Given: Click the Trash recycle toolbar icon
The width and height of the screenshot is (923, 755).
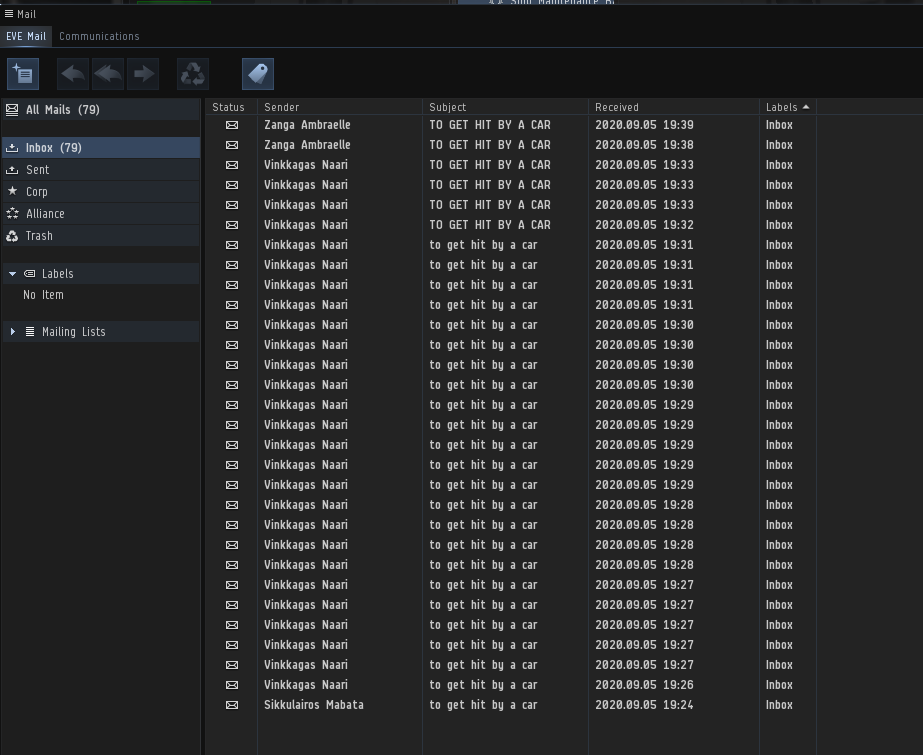Looking at the screenshot, I should [193, 74].
